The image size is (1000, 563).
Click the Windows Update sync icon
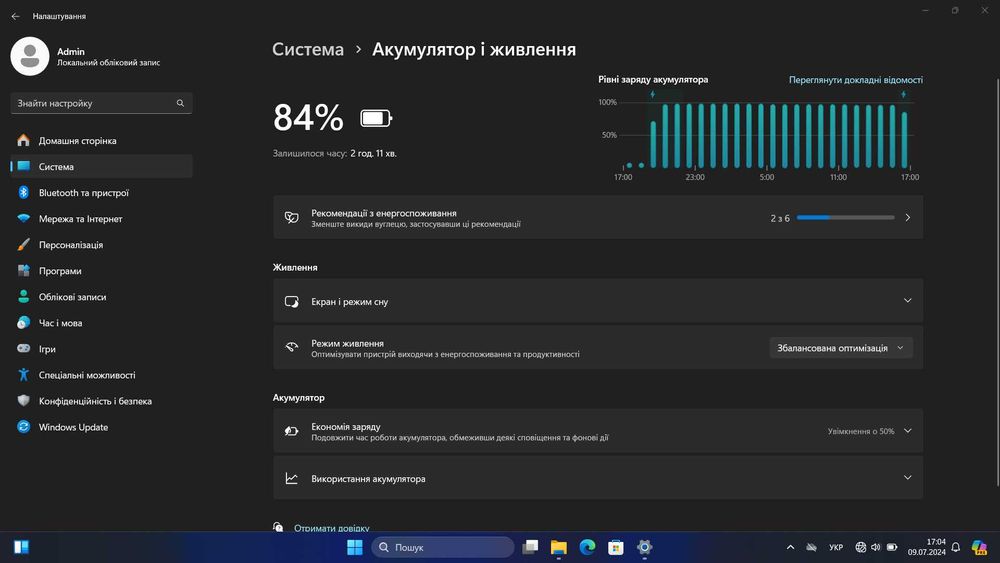pos(24,427)
